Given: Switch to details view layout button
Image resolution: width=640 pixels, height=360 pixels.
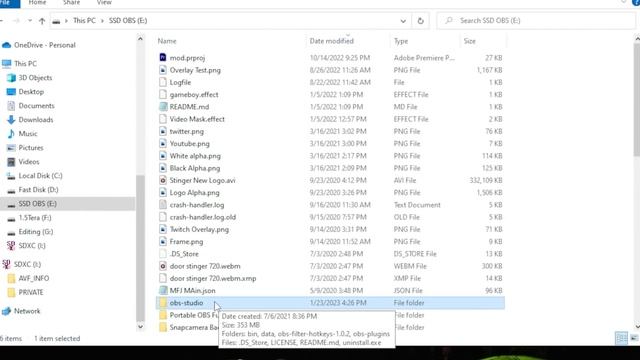Looking at the screenshot, I should pos(621,338).
